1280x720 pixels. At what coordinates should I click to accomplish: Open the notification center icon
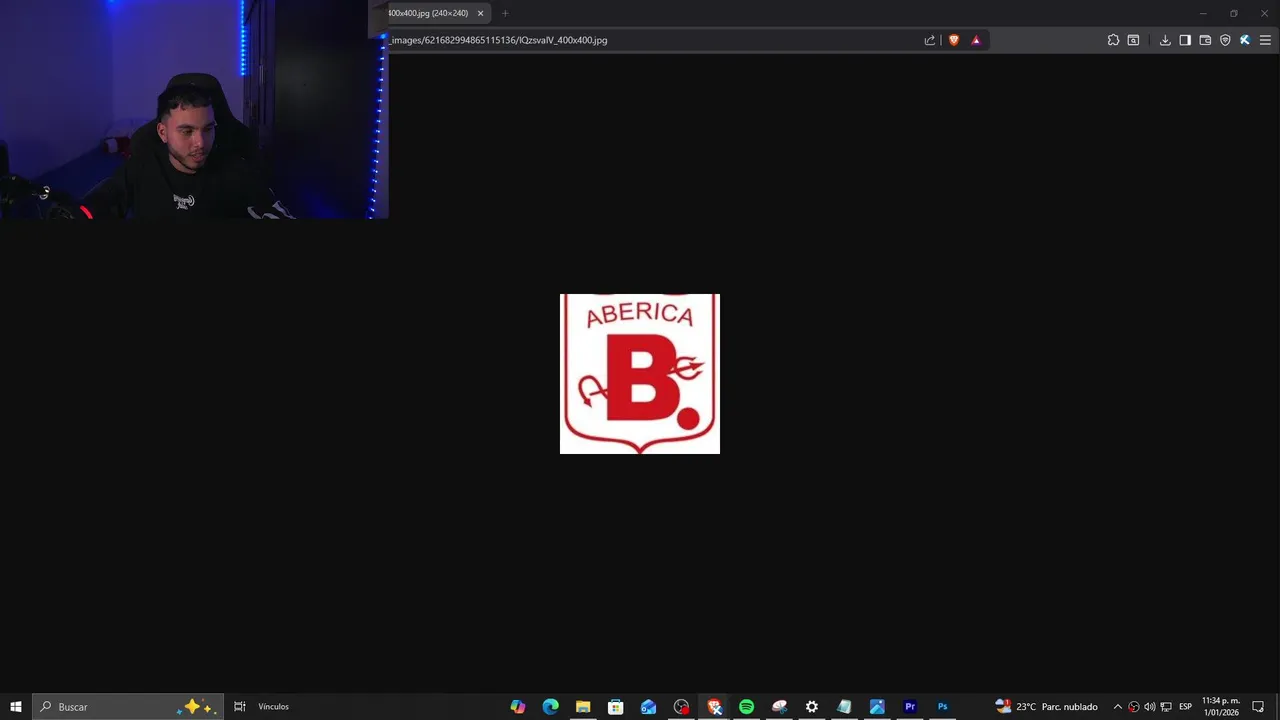pyautogui.click(x=1258, y=707)
